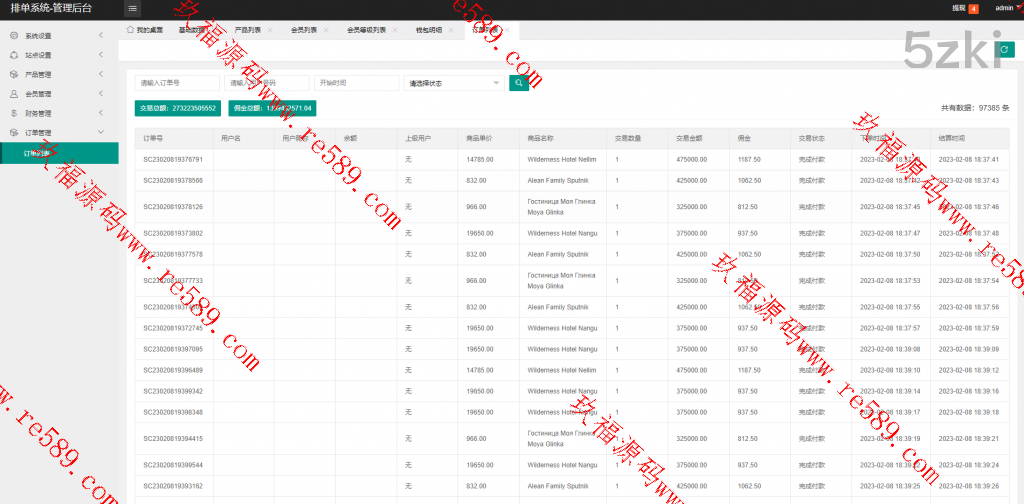Click the 请输入订单号 input field
Image resolution: width=1024 pixels, height=504 pixels.
tap(177, 83)
